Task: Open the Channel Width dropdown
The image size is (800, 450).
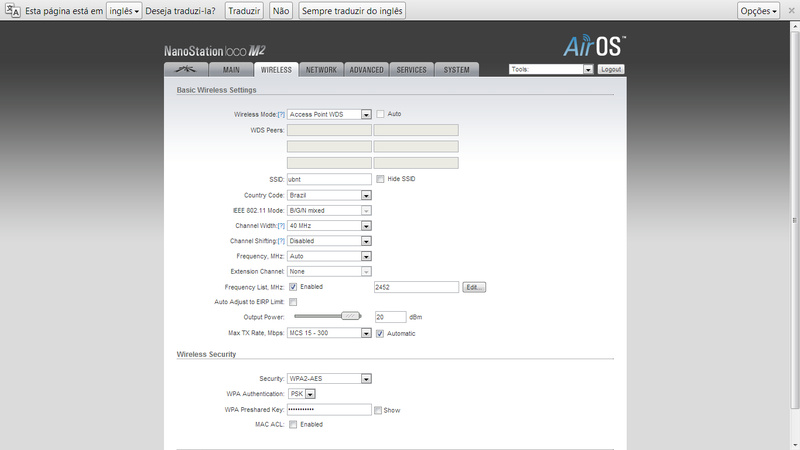Action: pos(329,226)
